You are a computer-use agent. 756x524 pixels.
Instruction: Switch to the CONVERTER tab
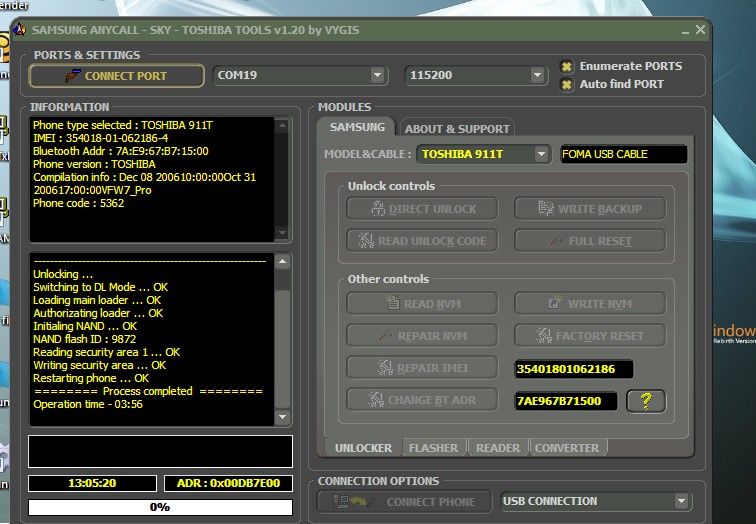567,448
